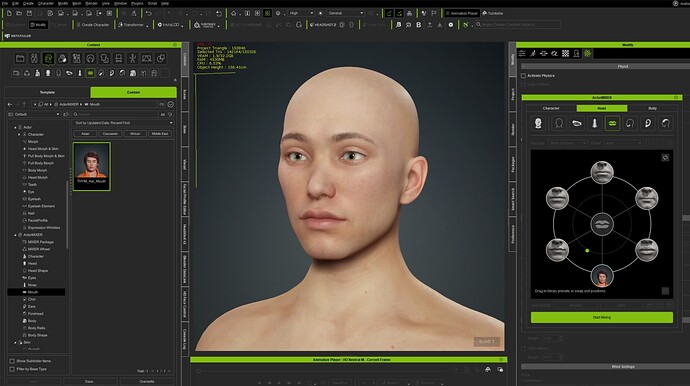Image resolution: width=690 pixels, height=386 pixels.
Task: Click the content Search field
Action: pos(115,114)
